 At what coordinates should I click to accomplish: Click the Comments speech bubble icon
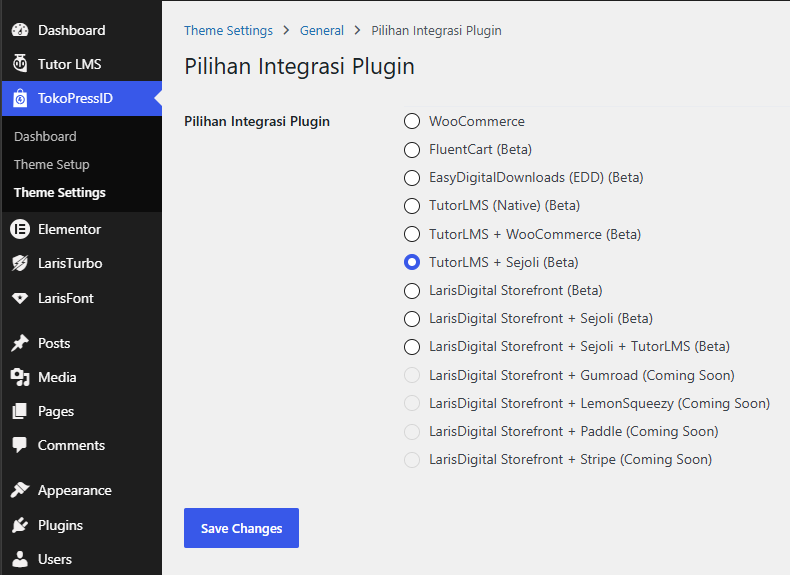[20, 445]
